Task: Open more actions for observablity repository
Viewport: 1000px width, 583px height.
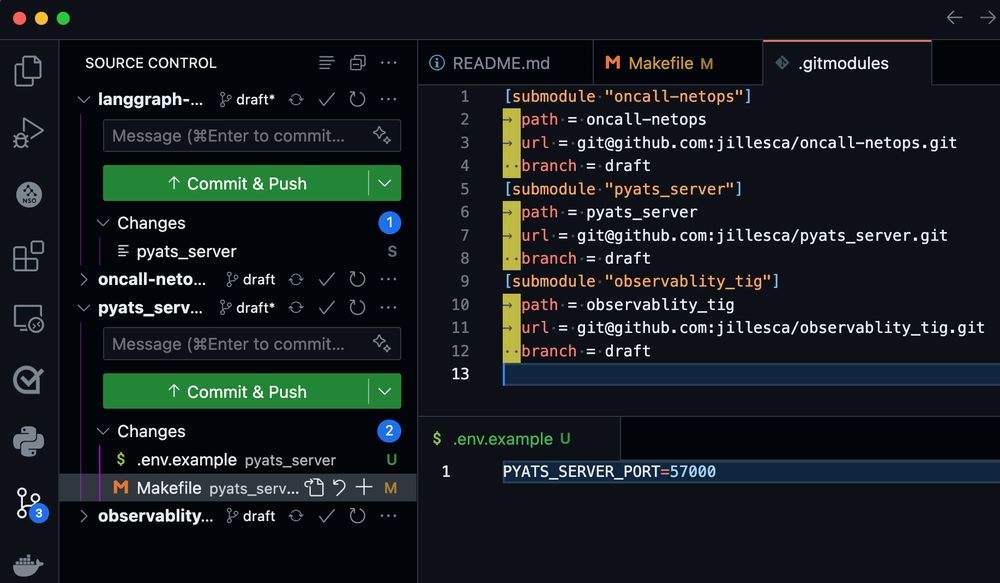Action: 388,516
